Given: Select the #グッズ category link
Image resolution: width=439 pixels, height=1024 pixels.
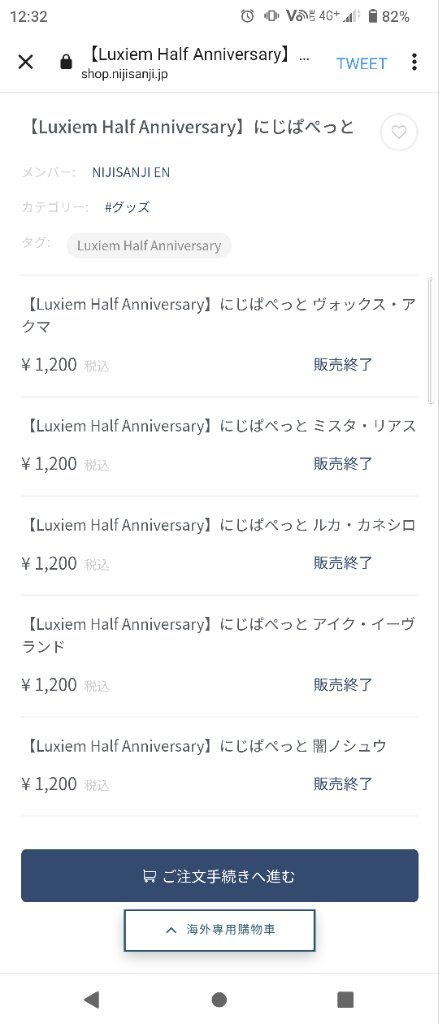Looking at the screenshot, I should coord(127,208).
